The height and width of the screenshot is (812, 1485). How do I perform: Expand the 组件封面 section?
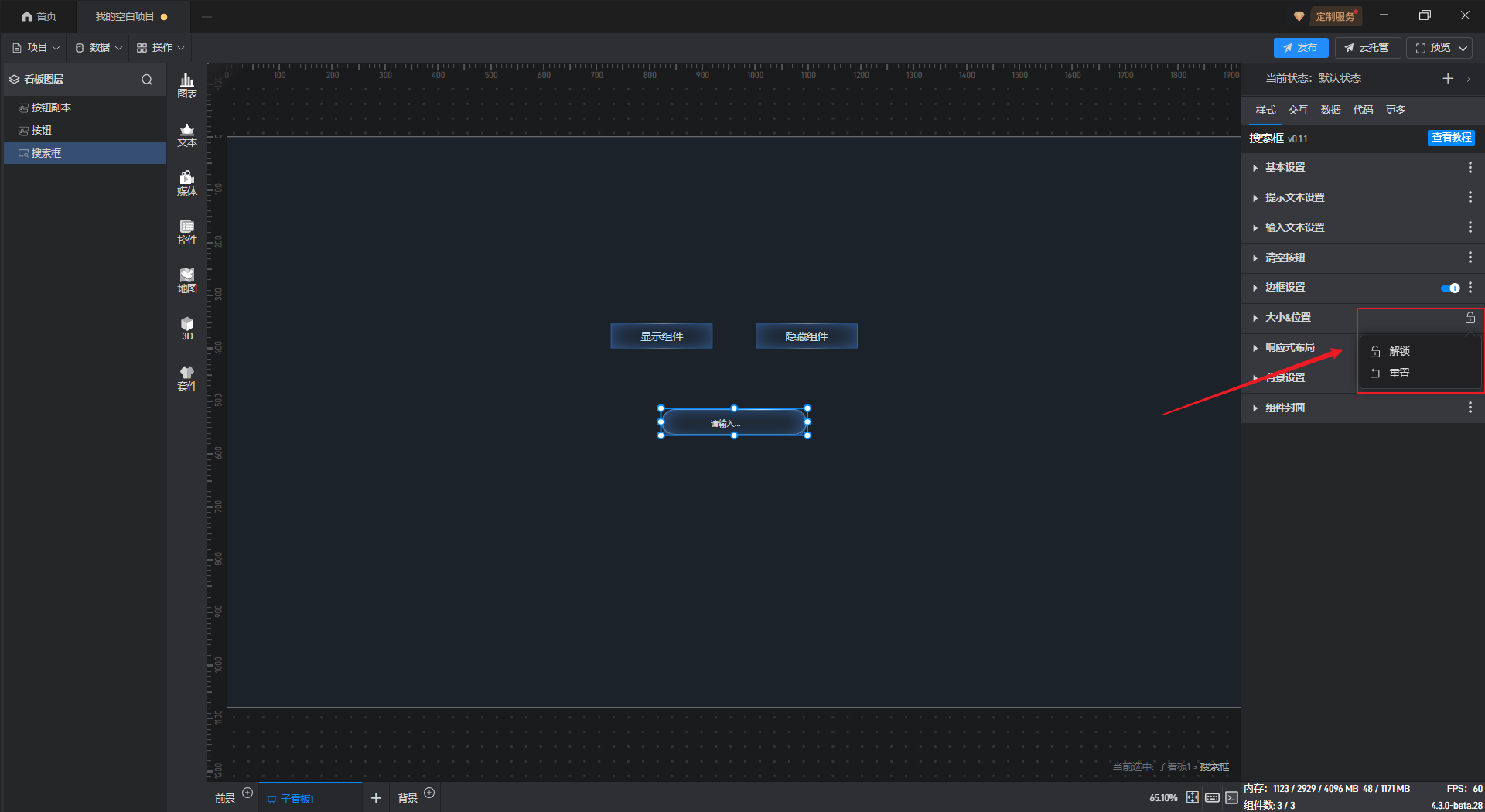1255,408
